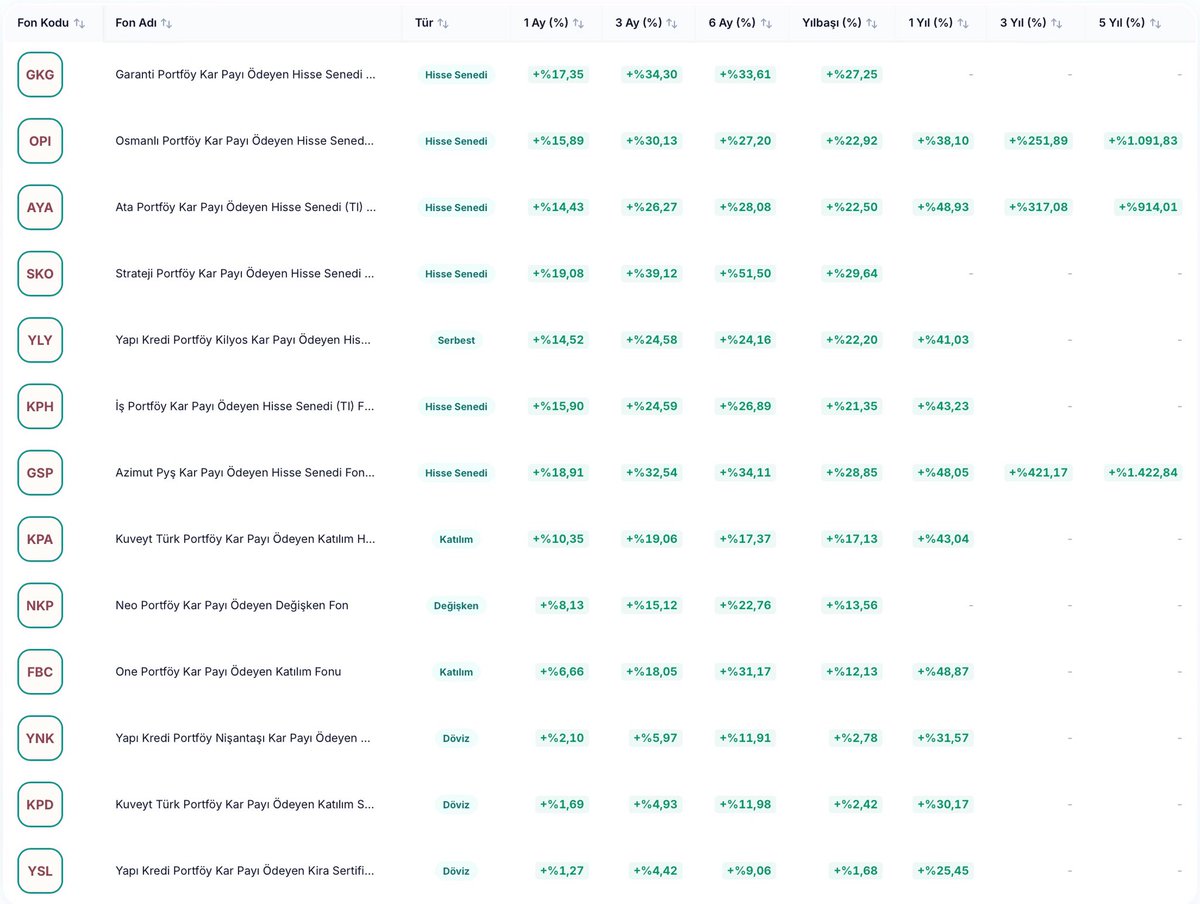Open Strateji Portföy Kar Payı fund name

[246, 274]
